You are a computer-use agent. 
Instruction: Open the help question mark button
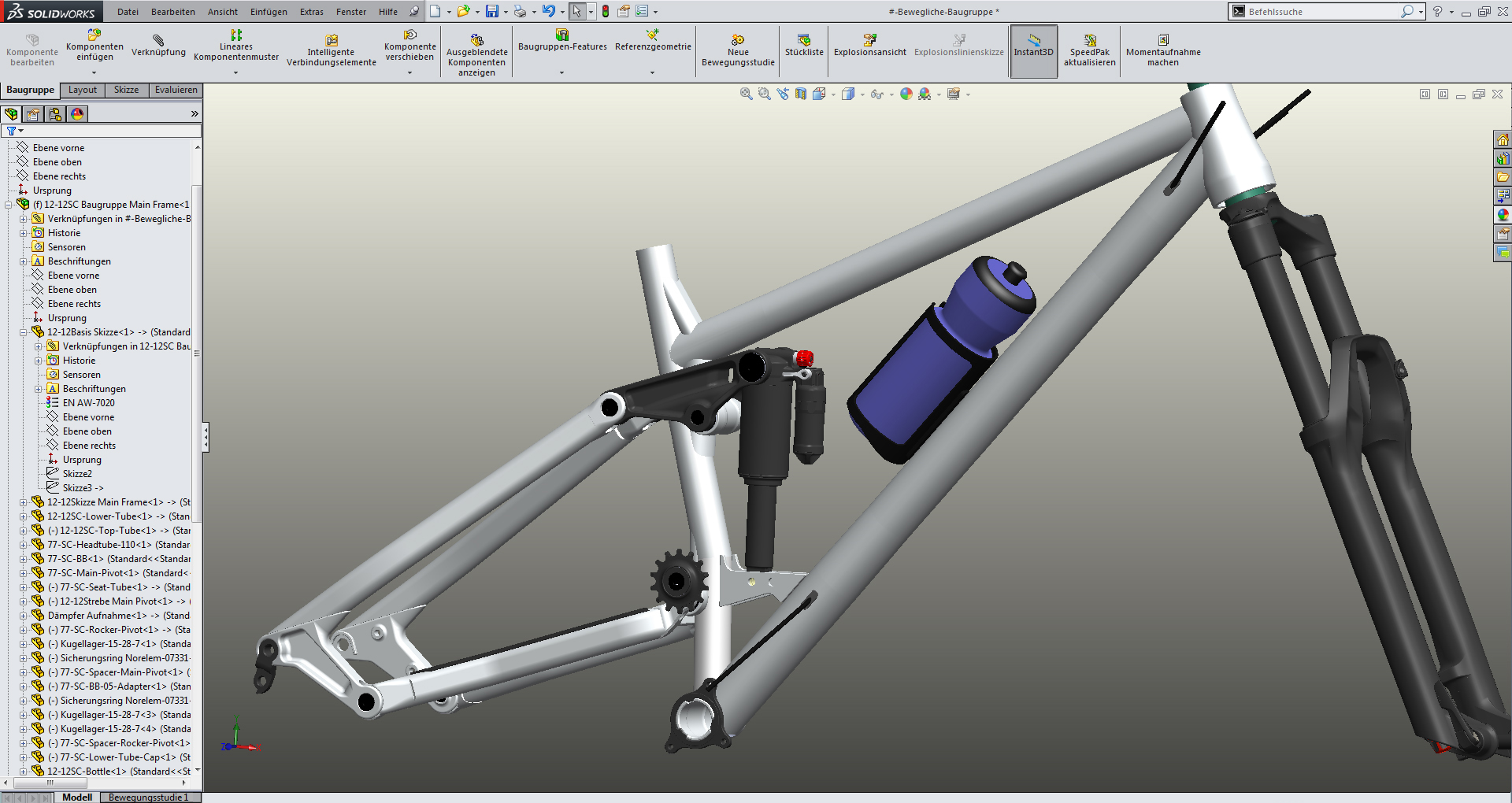point(1437,12)
